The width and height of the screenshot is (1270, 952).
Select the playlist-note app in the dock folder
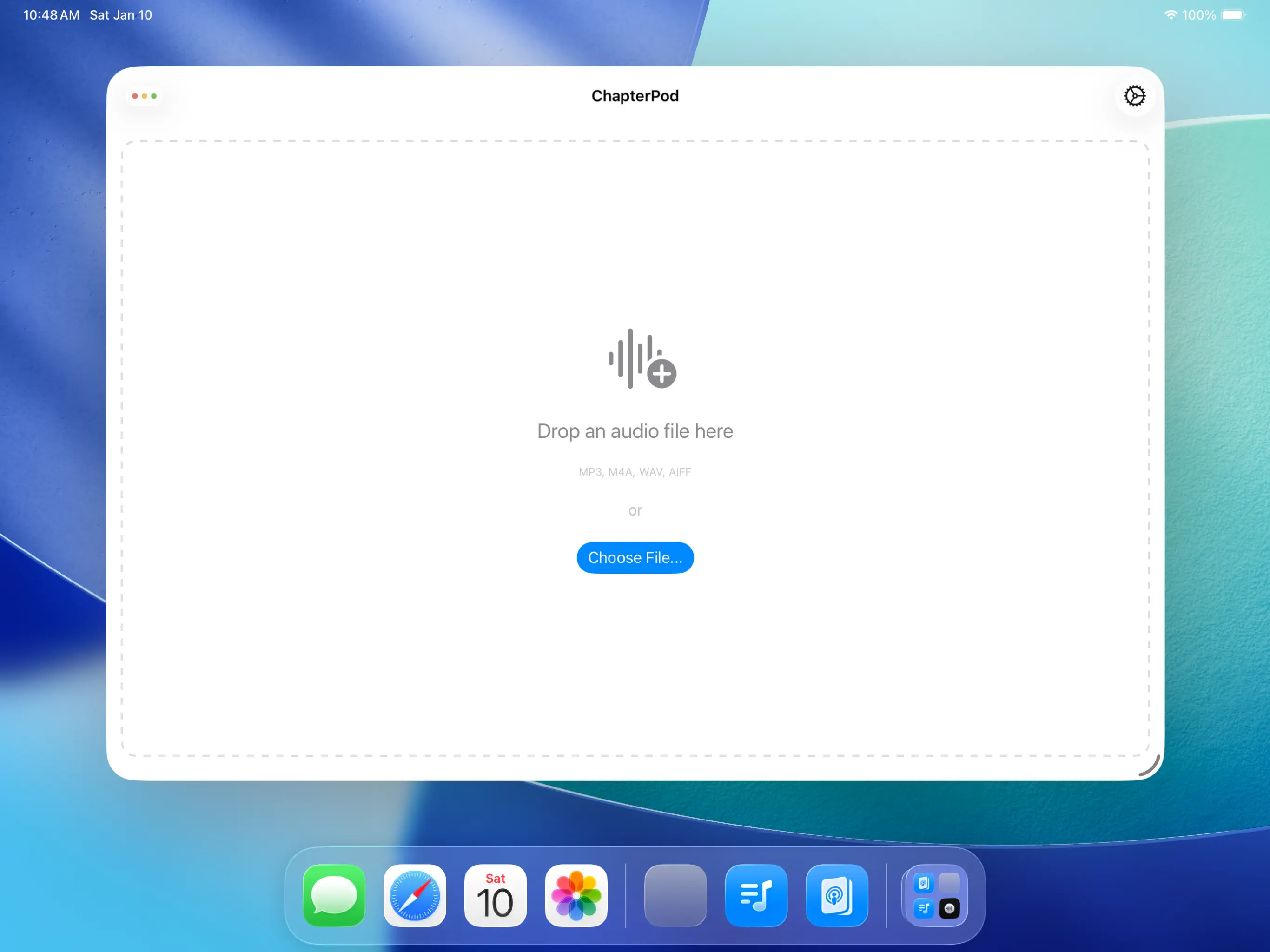pos(924,908)
